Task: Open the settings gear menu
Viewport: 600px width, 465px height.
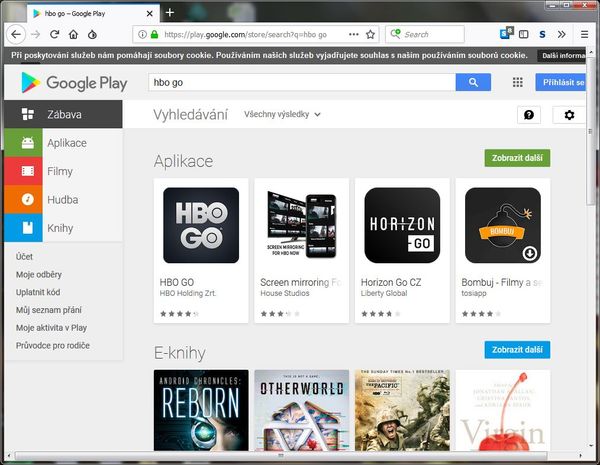Action: pyautogui.click(x=569, y=115)
